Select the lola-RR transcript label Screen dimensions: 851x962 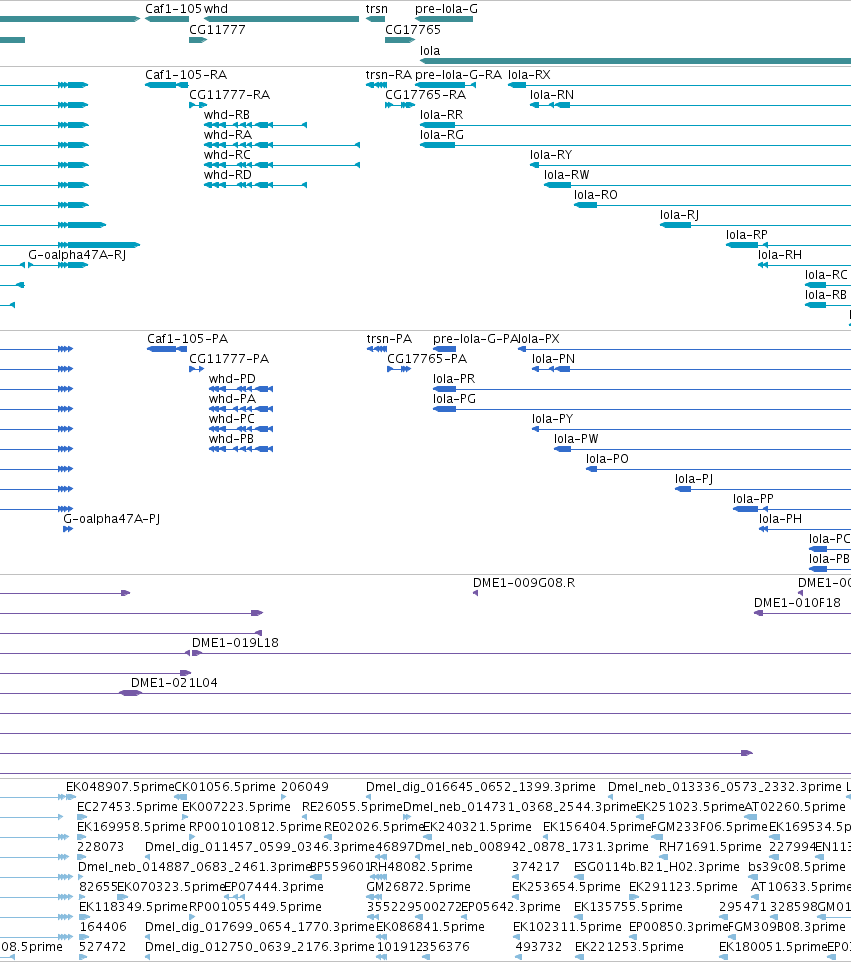click(442, 115)
